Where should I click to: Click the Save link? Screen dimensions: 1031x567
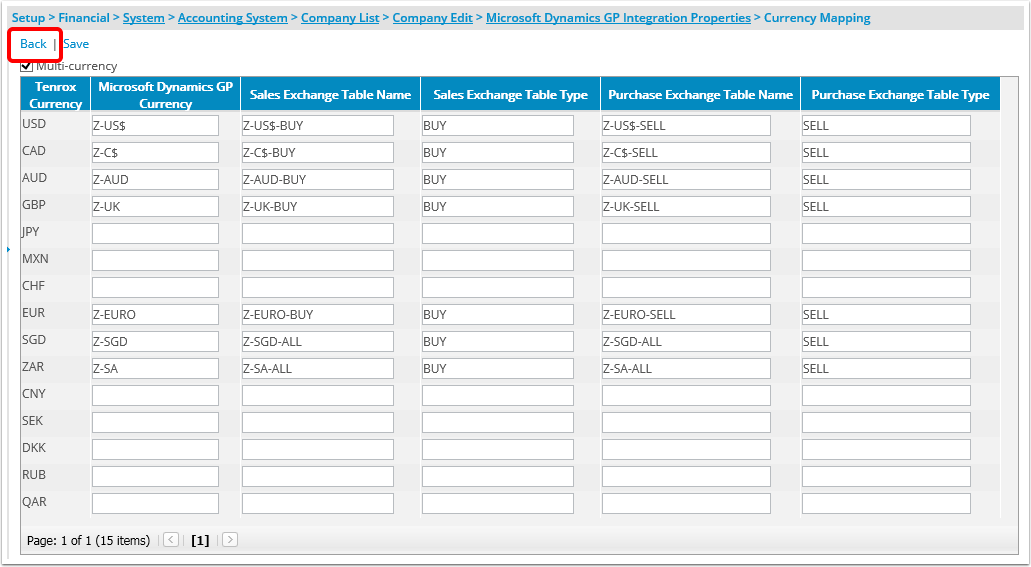(76, 44)
